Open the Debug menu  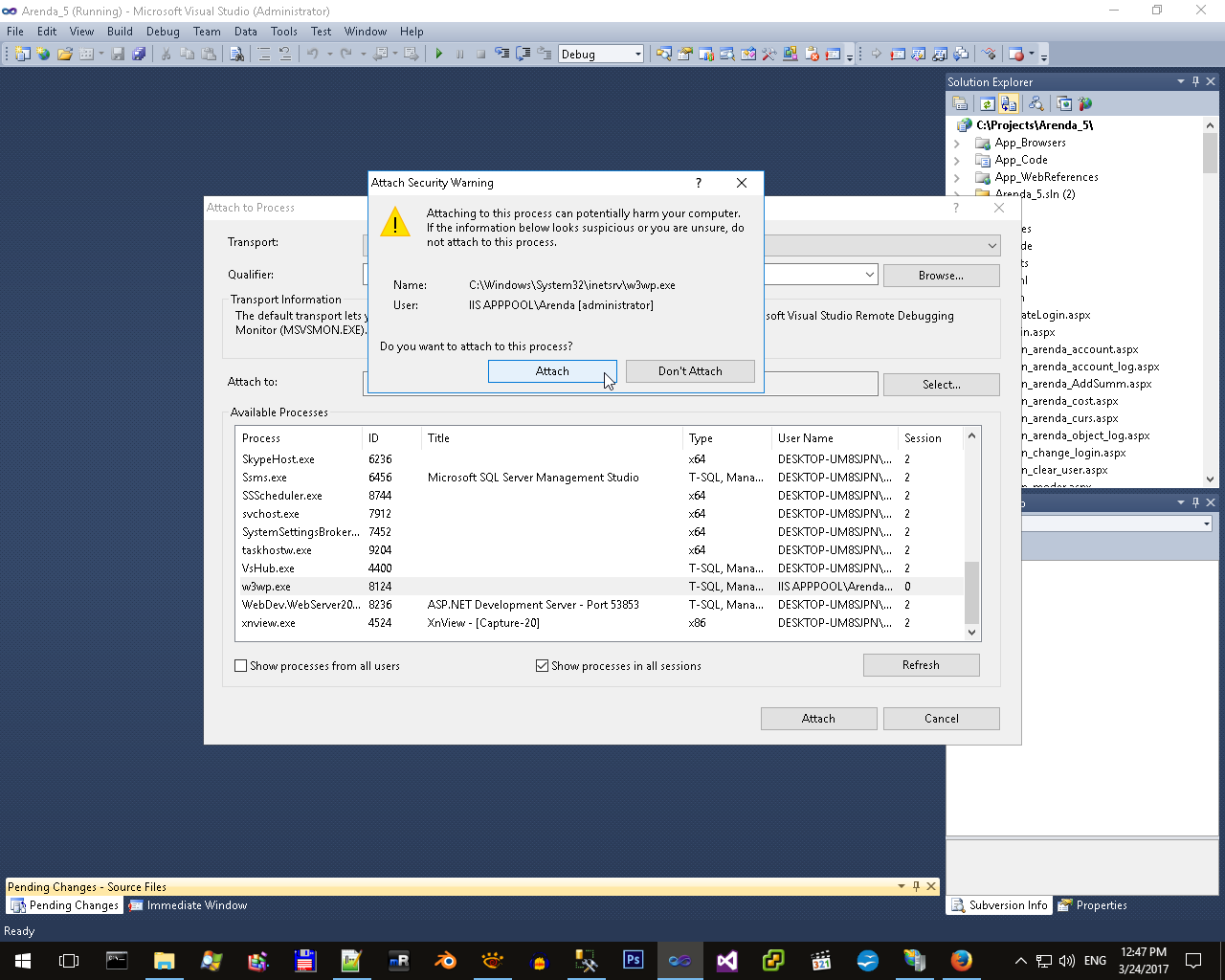point(163,32)
